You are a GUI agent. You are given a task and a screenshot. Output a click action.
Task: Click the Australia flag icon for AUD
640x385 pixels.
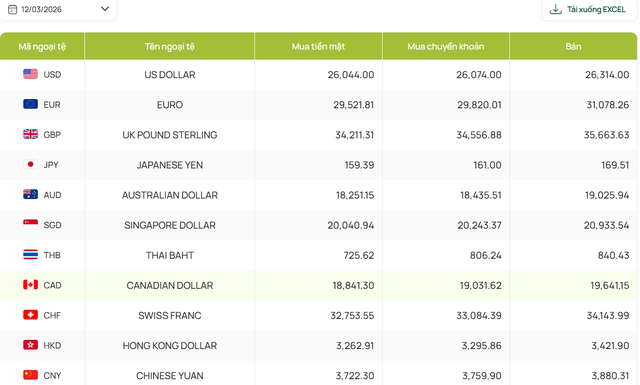pyautogui.click(x=30, y=195)
